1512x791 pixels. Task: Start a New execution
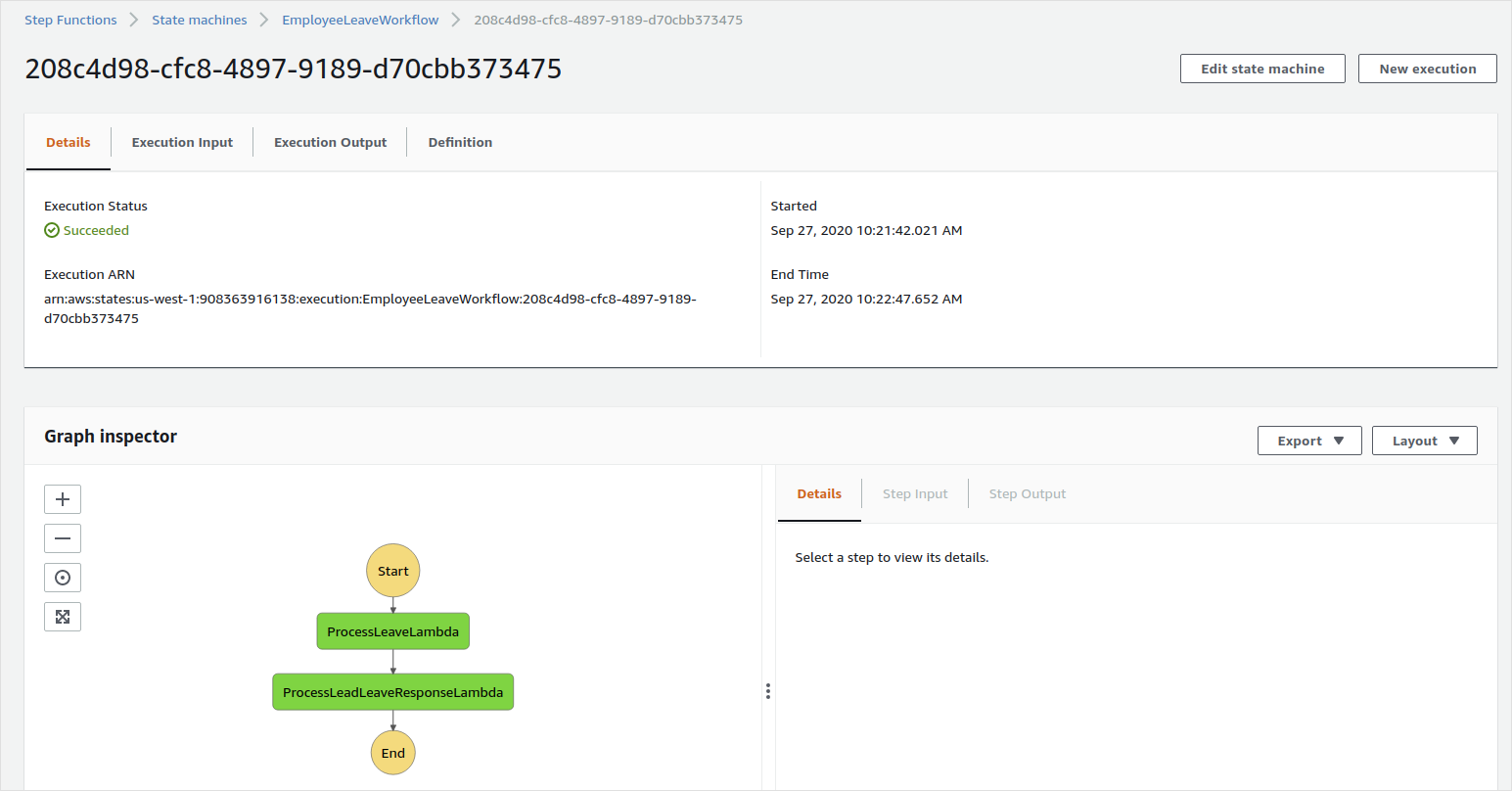tap(1427, 68)
